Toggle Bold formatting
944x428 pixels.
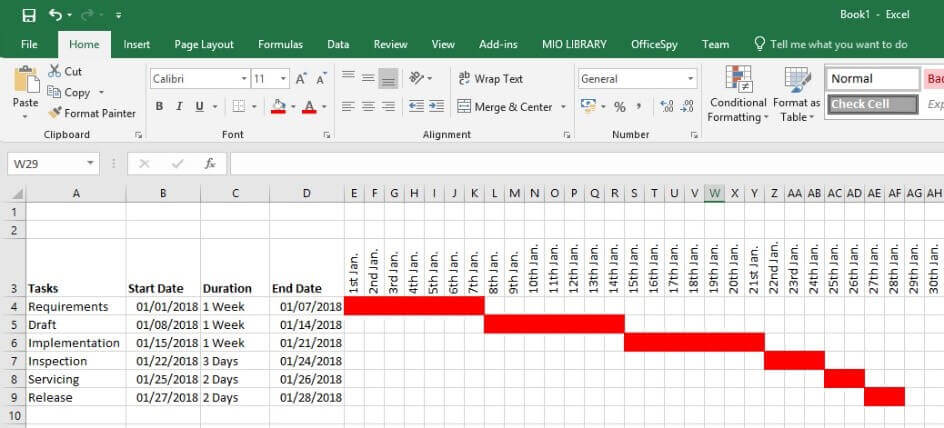click(x=159, y=107)
